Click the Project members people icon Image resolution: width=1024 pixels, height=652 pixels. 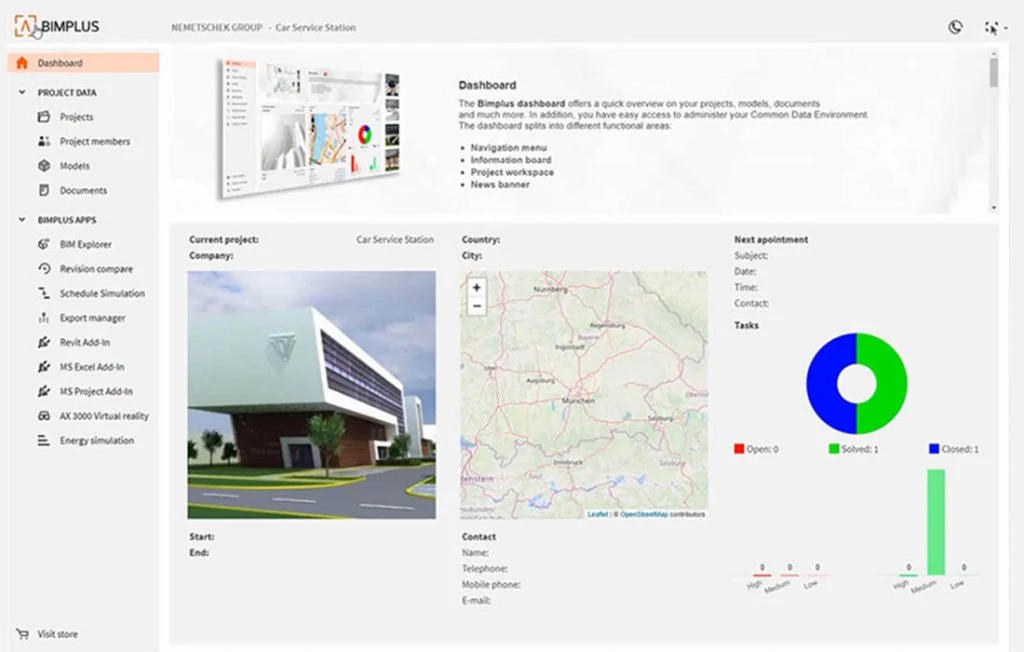pos(44,141)
